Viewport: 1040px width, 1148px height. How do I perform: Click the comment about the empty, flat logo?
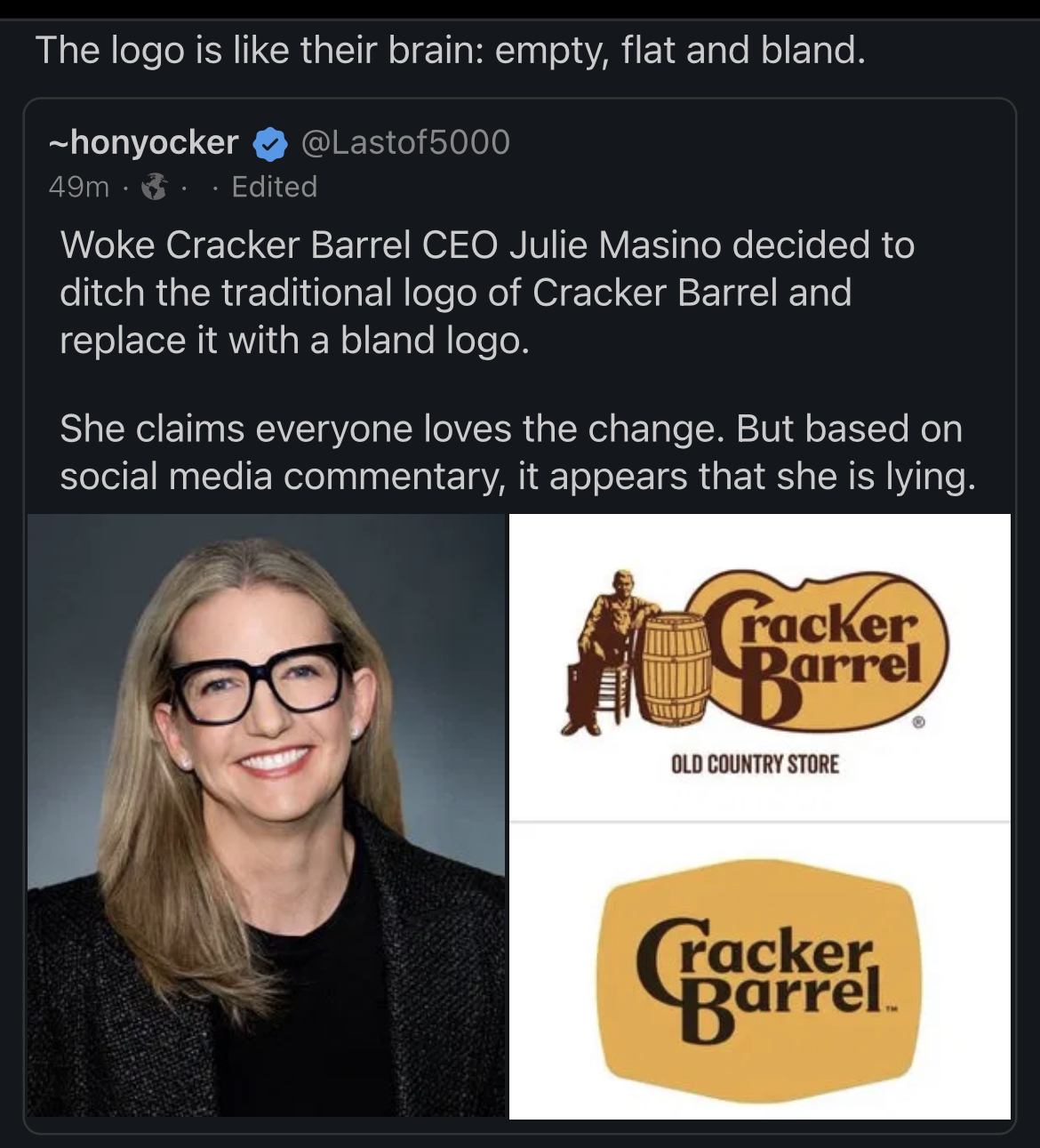click(x=450, y=50)
